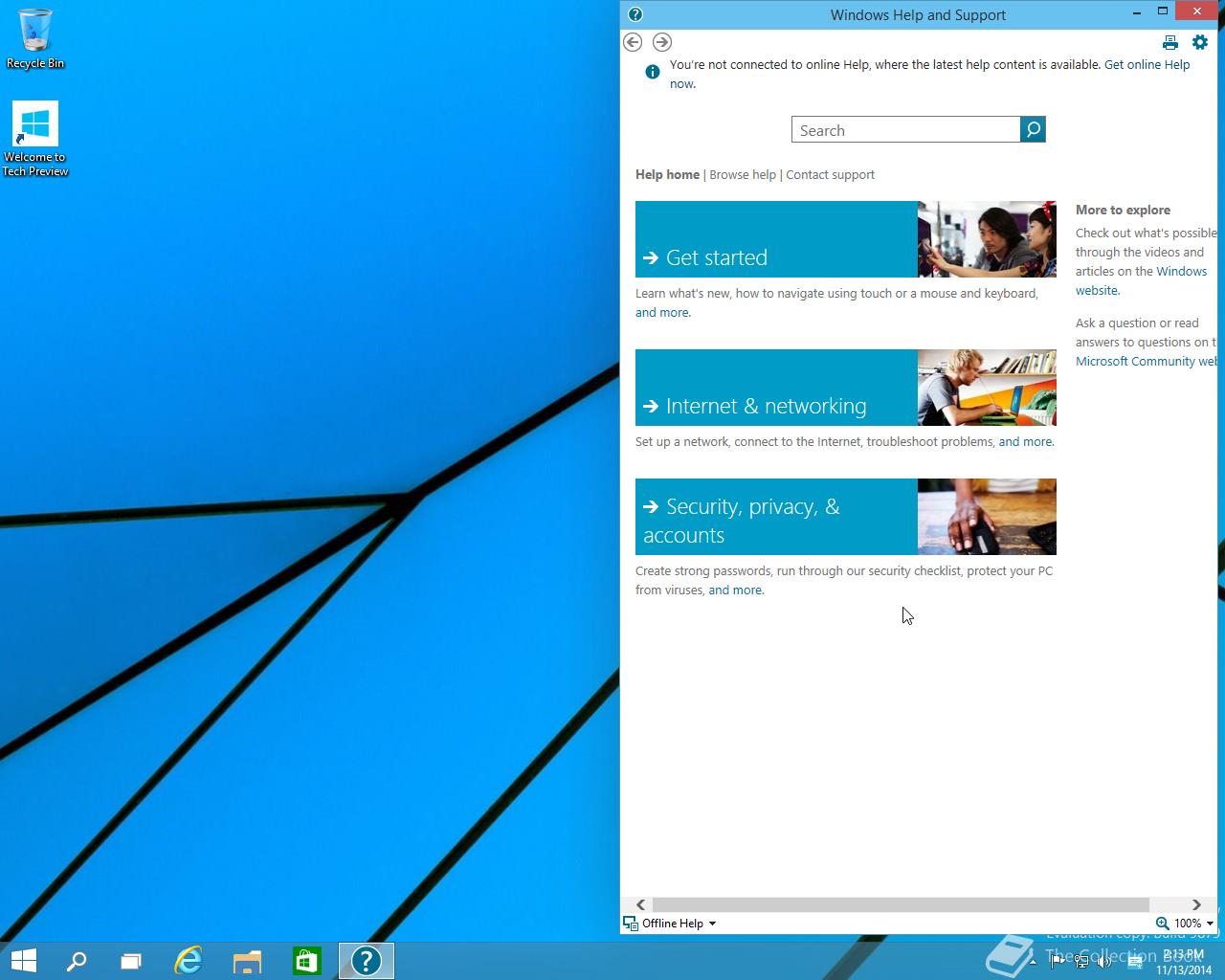Select the Help home tab
This screenshot has height=980, width=1225.
pyautogui.click(x=667, y=174)
